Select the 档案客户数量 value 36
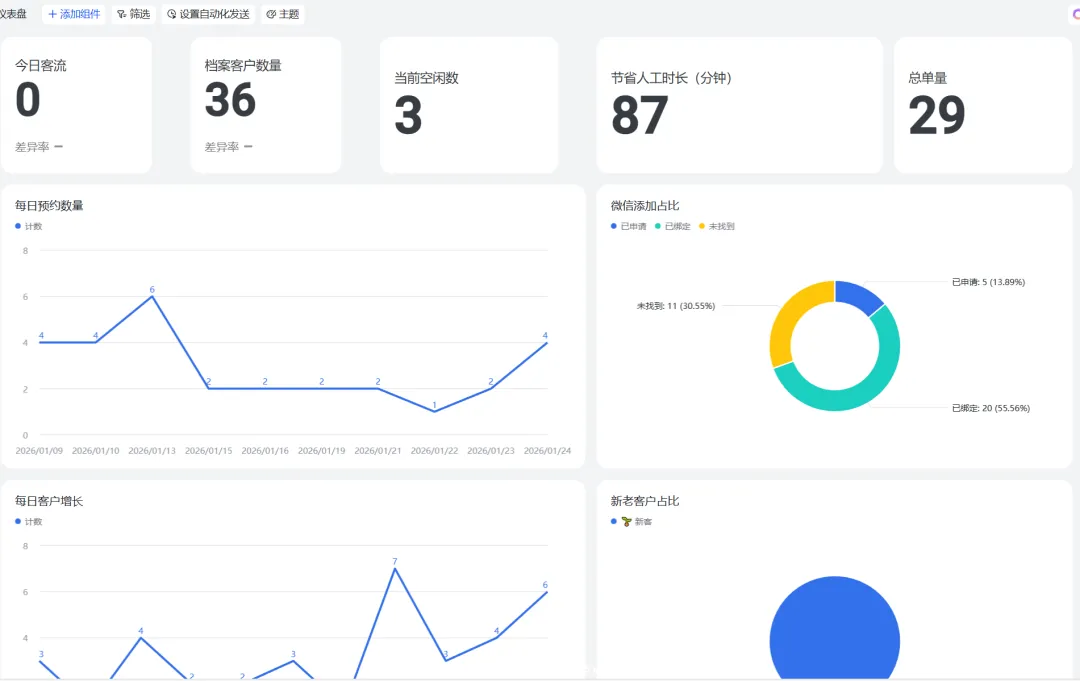This screenshot has width=1080, height=681. pos(230,100)
